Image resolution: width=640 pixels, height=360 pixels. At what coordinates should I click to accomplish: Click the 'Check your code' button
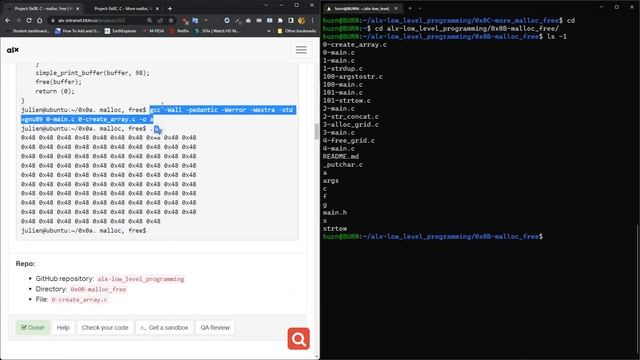tap(105, 327)
